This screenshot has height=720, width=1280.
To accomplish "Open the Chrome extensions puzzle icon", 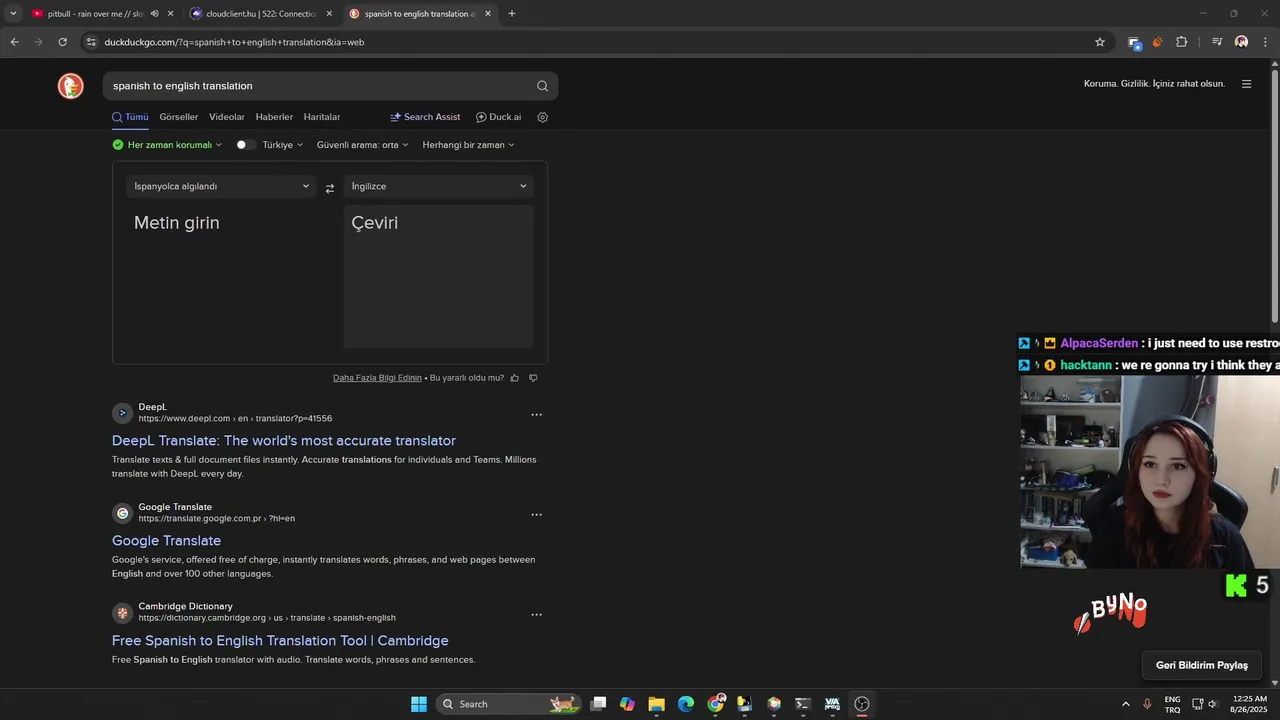I will click(1182, 42).
